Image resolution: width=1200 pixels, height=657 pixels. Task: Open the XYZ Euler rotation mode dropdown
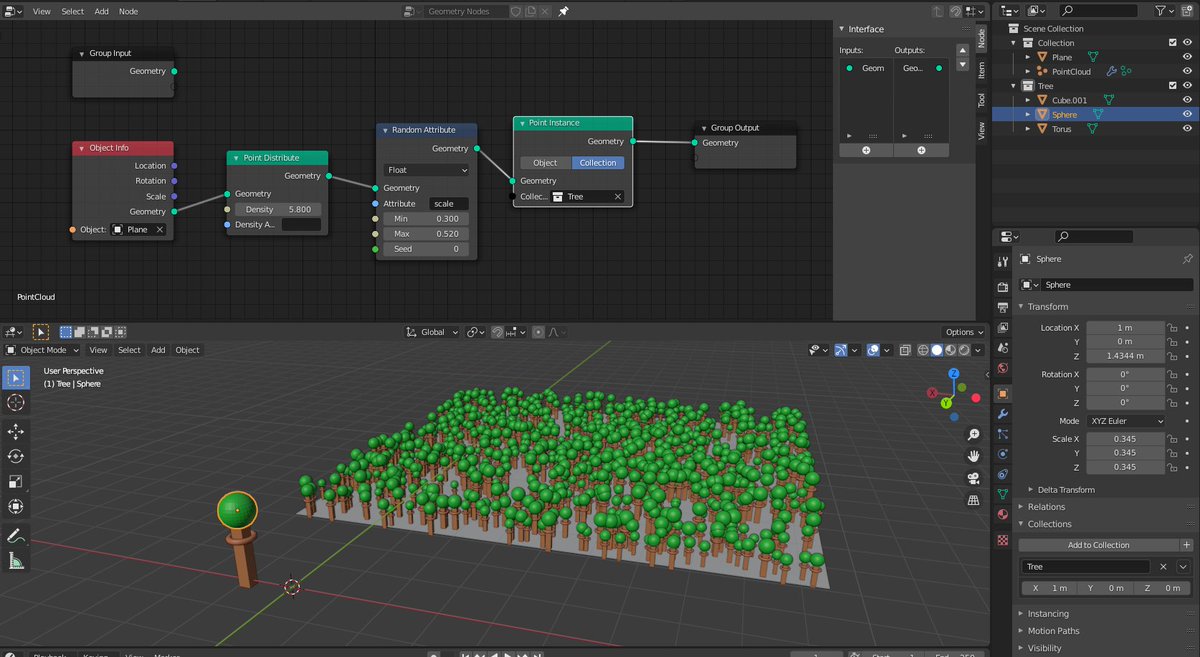pyautogui.click(x=1125, y=421)
